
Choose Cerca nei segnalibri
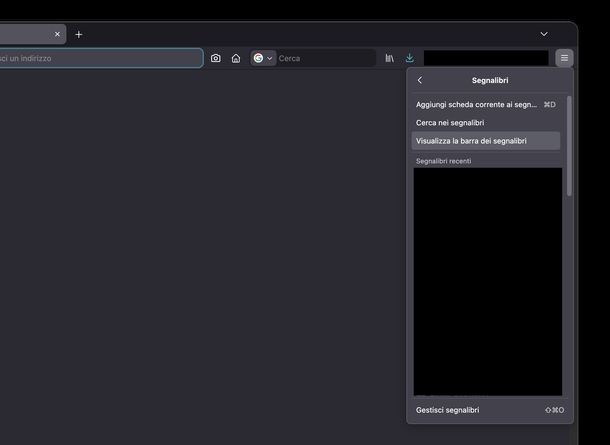point(486,123)
